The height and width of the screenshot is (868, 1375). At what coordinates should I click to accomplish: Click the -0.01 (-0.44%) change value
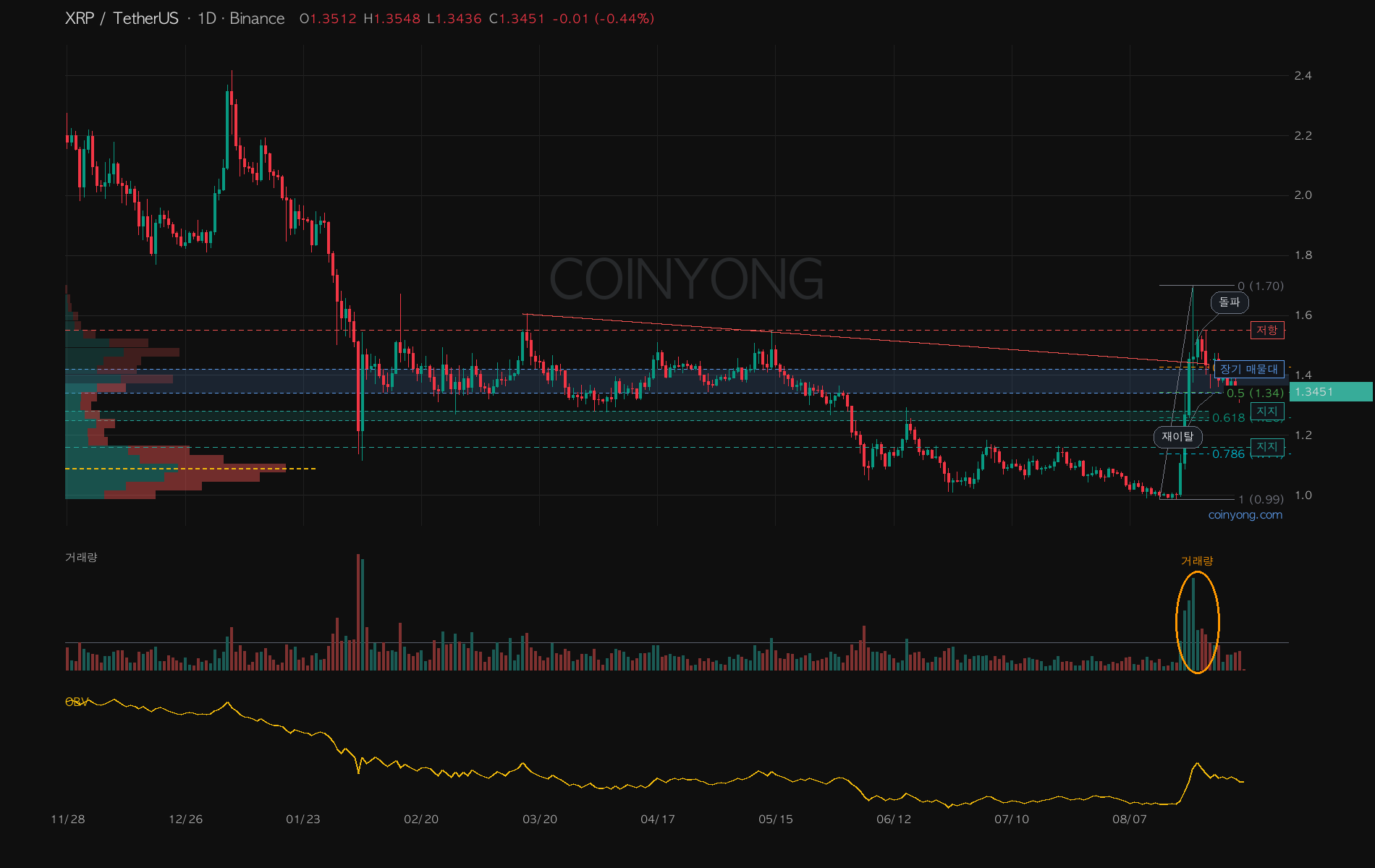click(604, 19)
